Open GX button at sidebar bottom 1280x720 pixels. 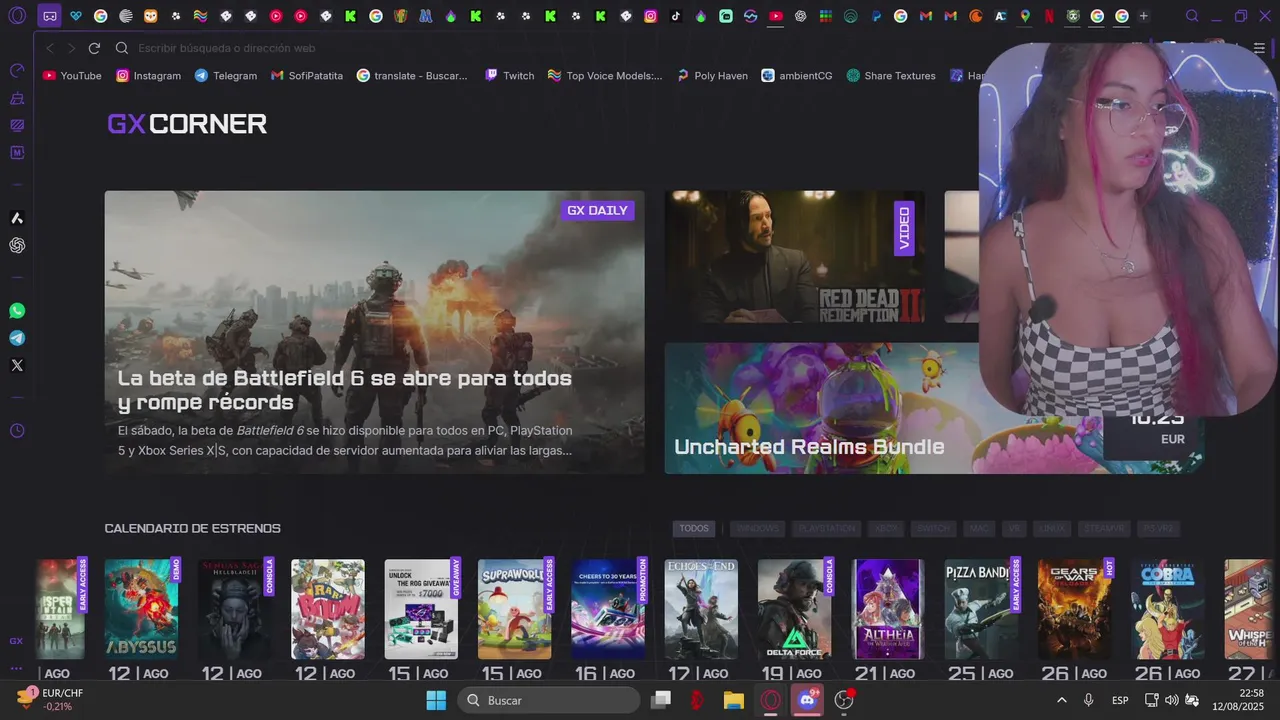tap(16, 641)
